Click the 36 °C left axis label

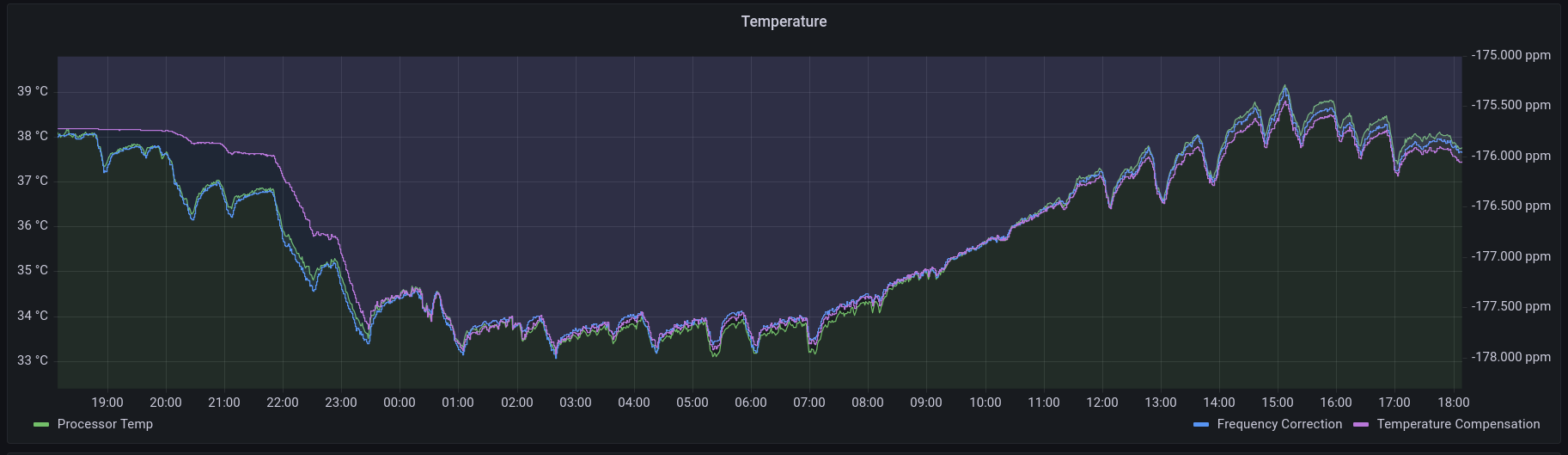tap(33, 225)
